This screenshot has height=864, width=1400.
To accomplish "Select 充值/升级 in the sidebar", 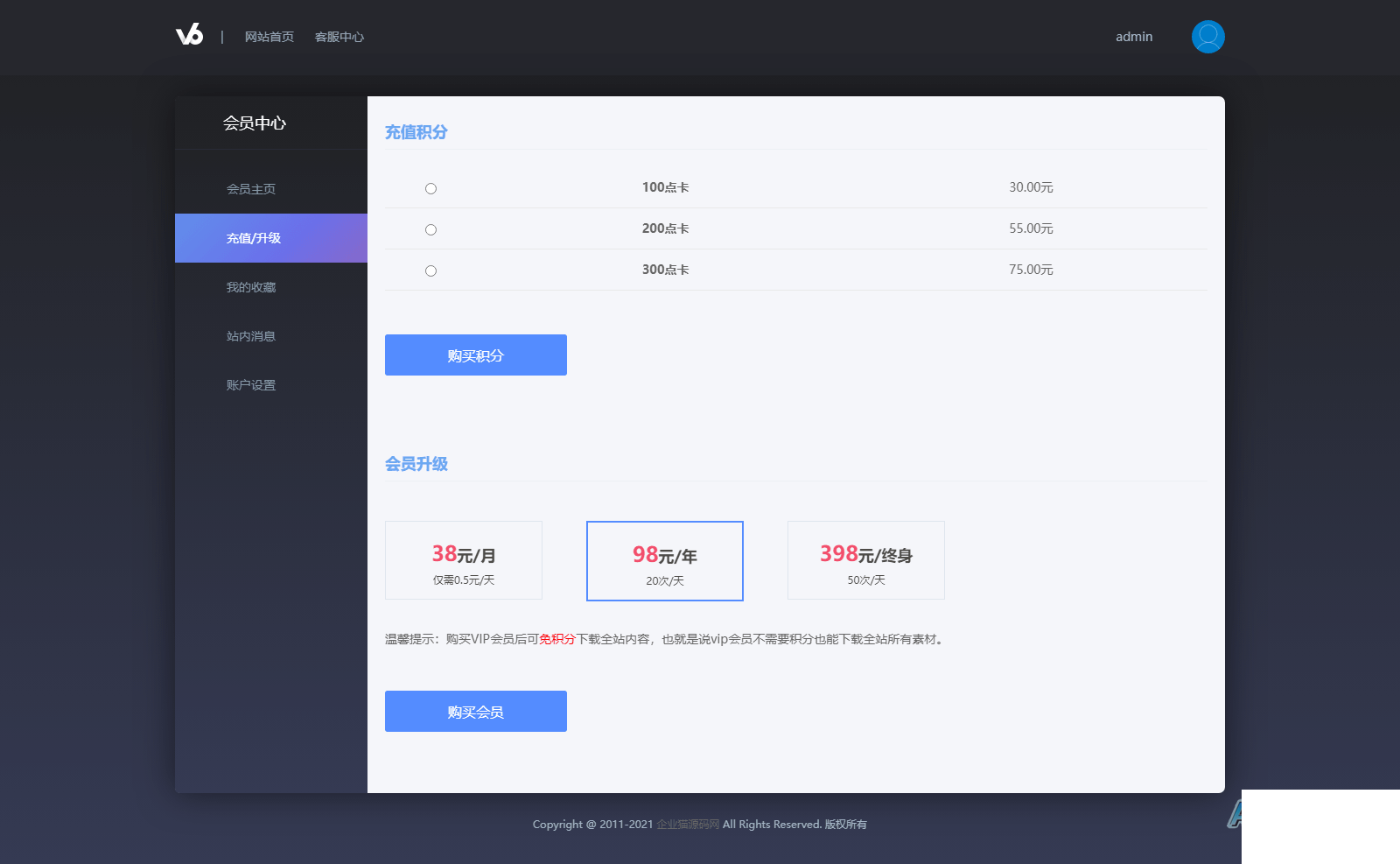I will click(254, 238).
